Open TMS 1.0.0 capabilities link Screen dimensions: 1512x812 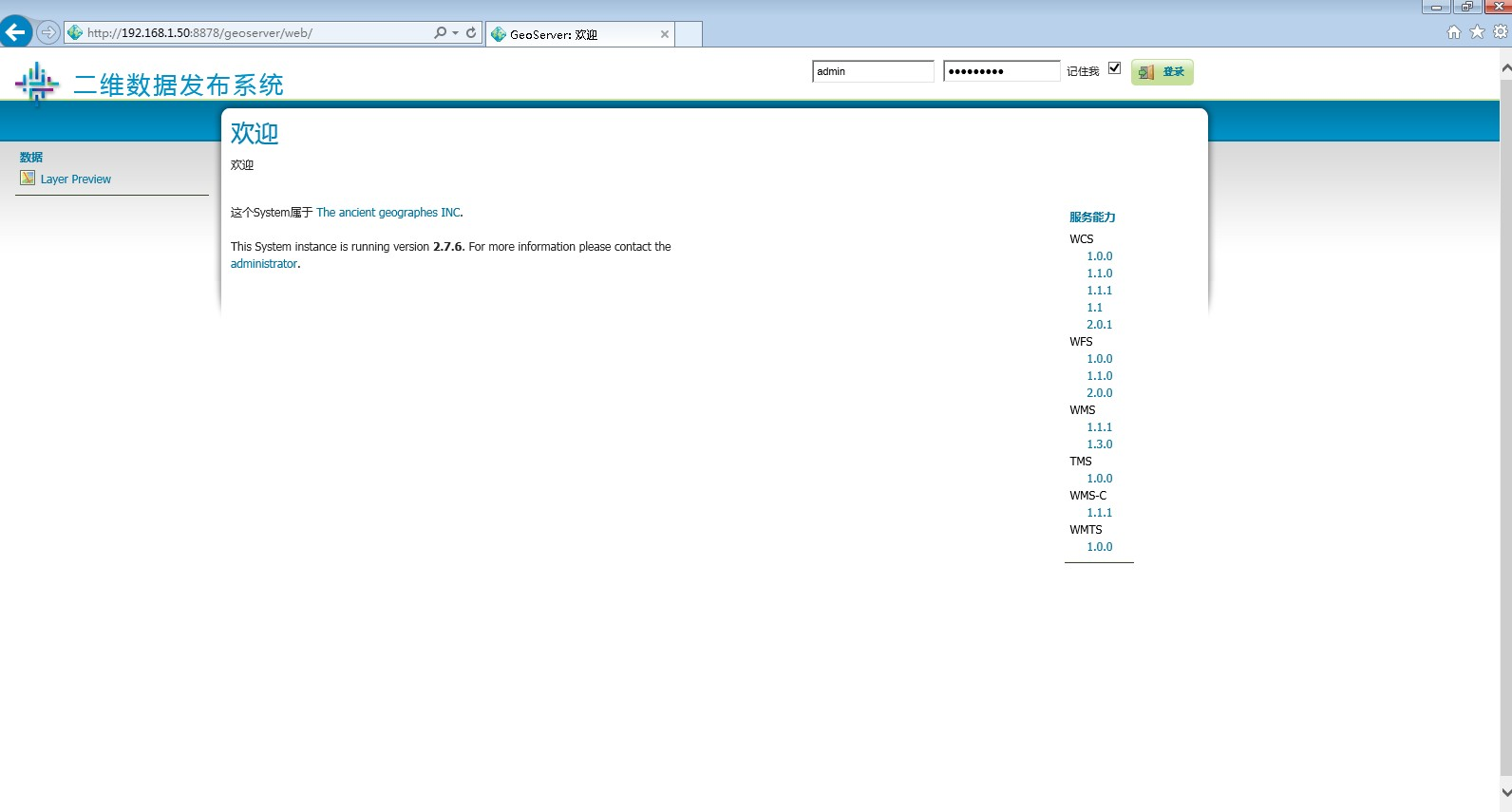(x=1100, y=479)
